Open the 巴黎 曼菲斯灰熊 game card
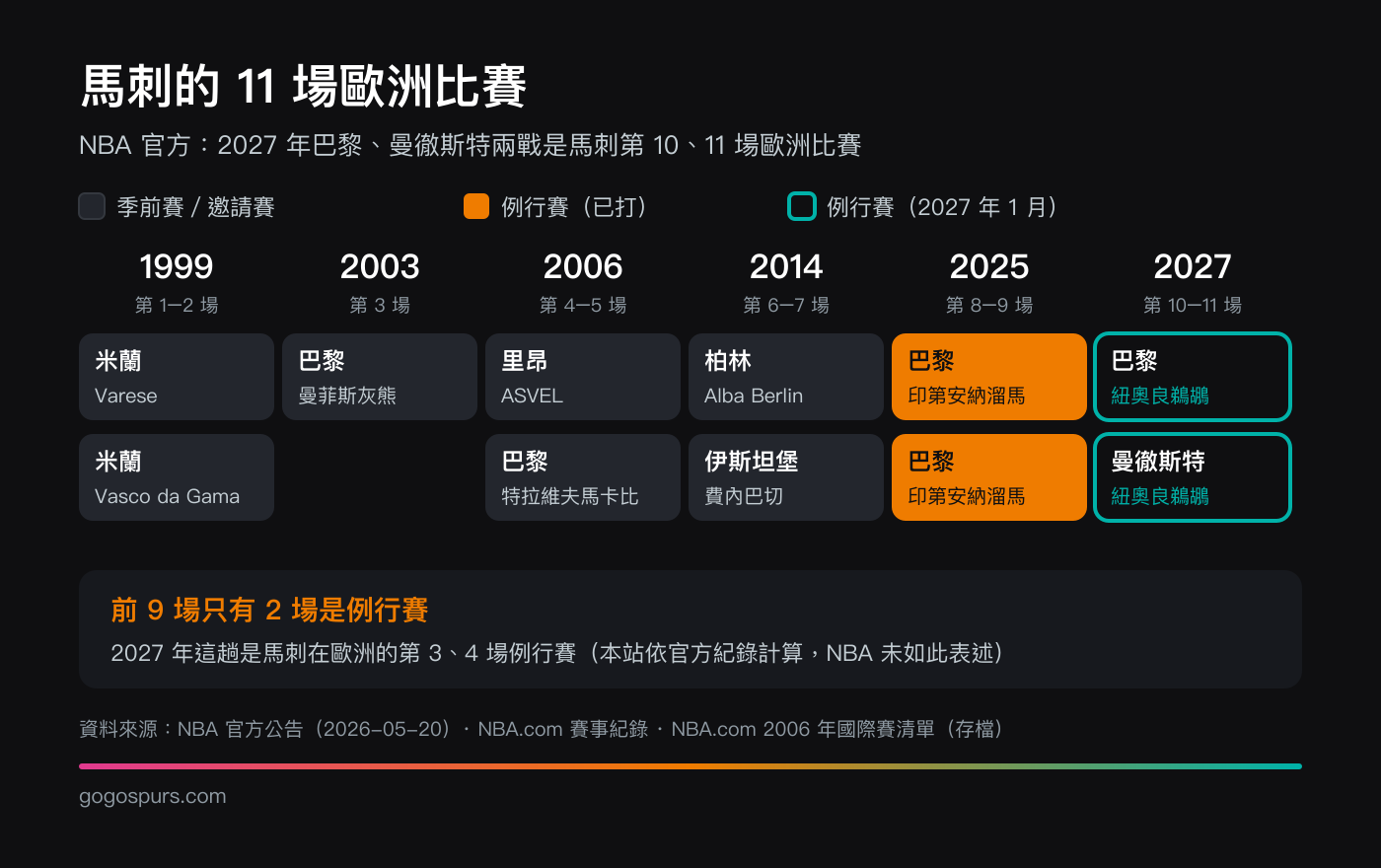 click(380, 377)
